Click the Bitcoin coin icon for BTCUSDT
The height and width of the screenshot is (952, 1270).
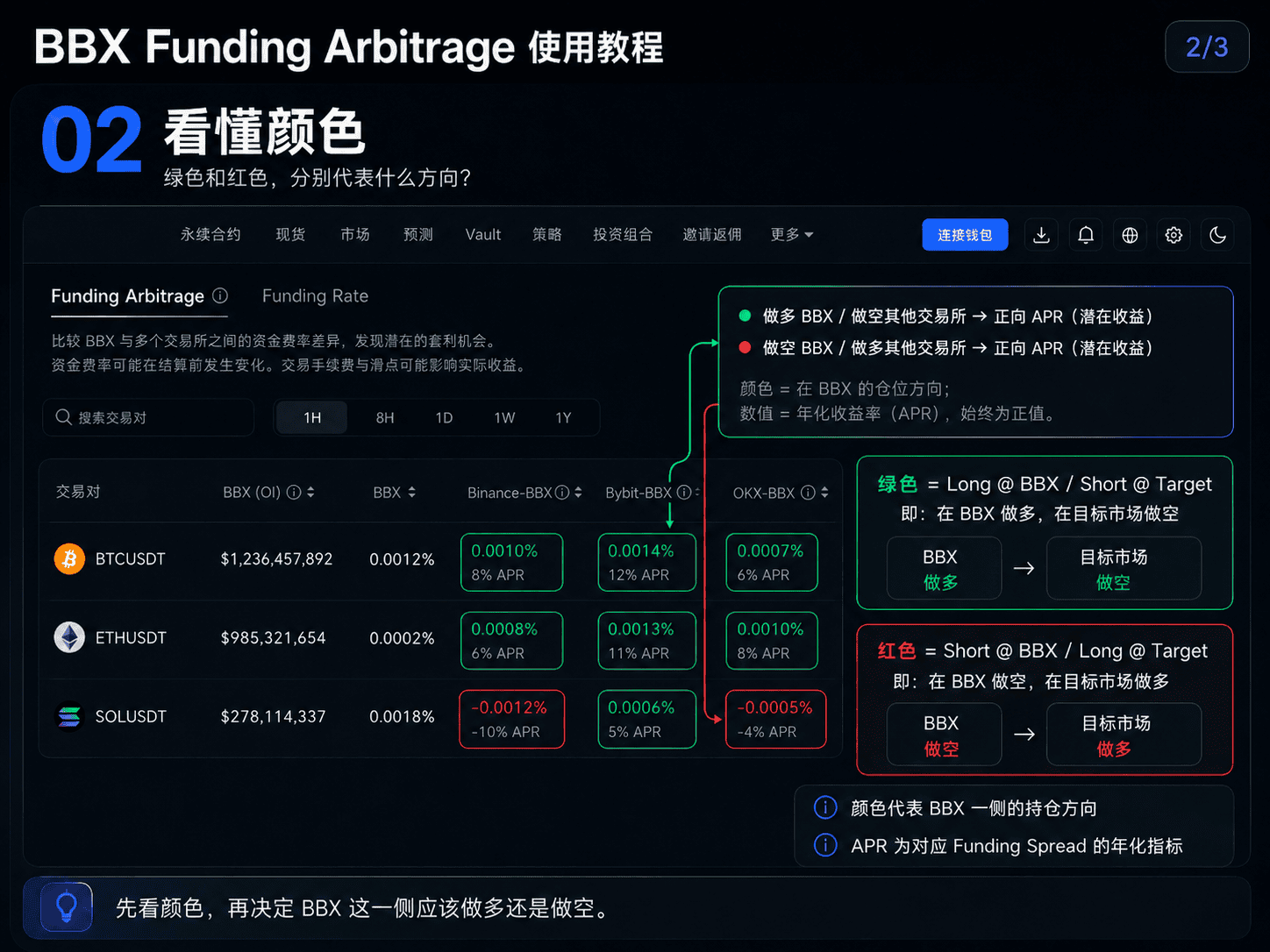click(70, 558)
